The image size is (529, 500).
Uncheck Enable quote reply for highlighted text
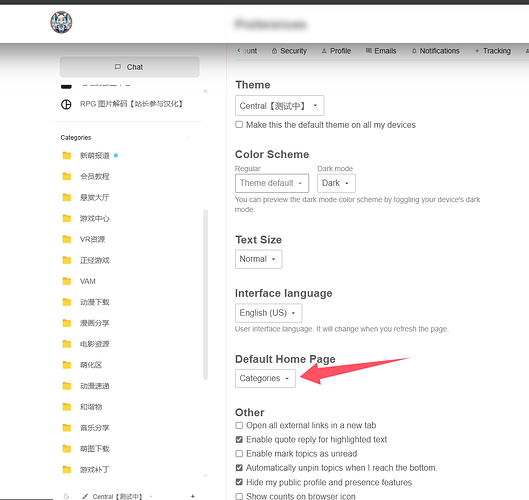(x=239, y=439)
